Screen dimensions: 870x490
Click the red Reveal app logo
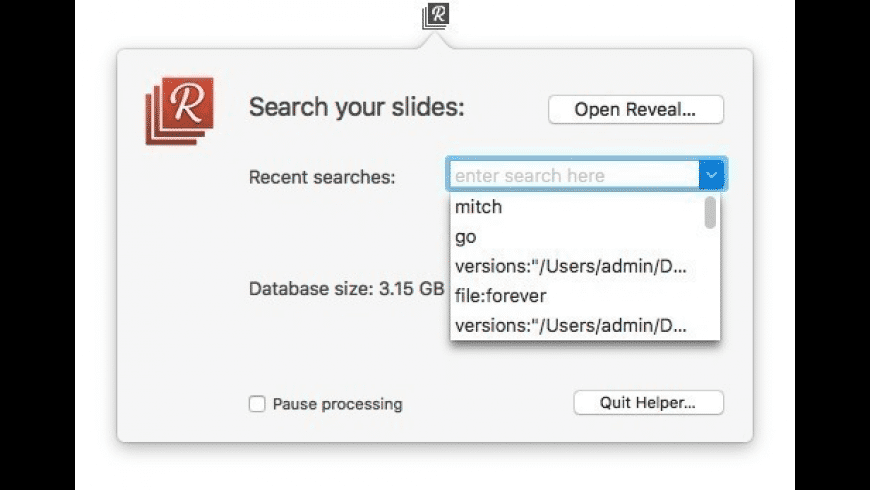click(x=179, y=110)
